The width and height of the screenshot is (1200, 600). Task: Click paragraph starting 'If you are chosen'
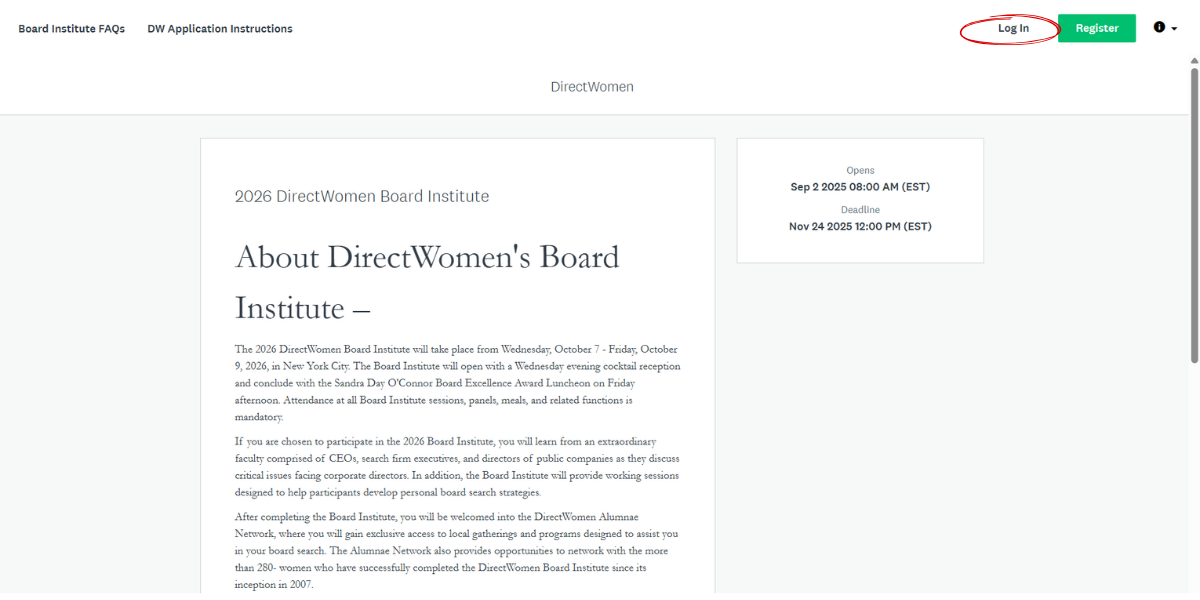coord(457,467)
